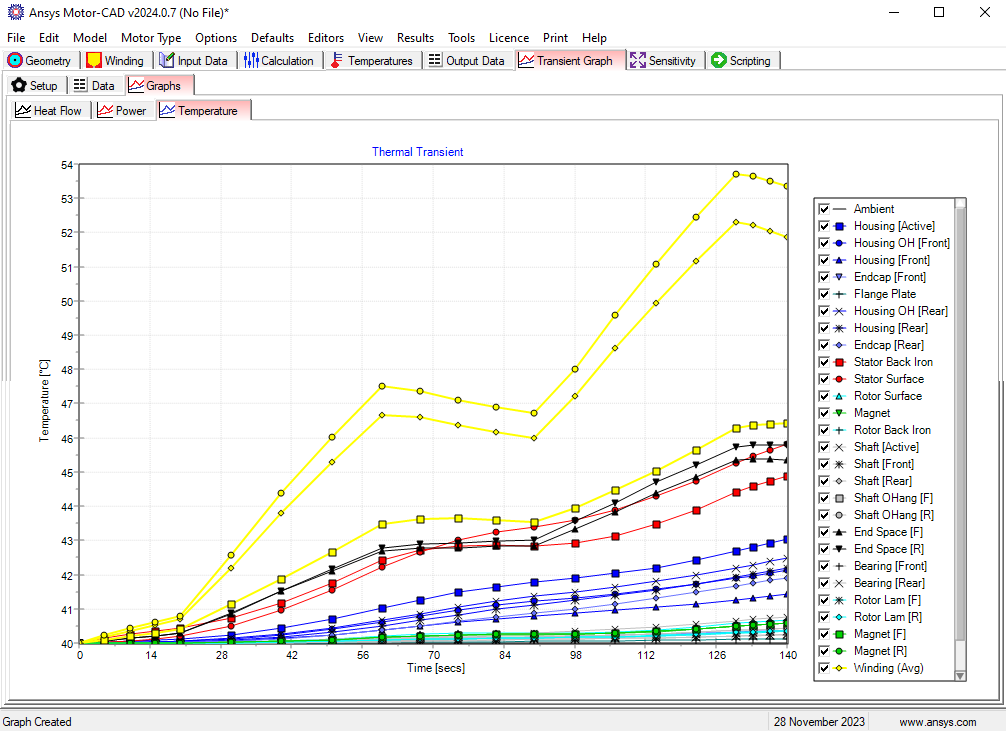Open the Print menu
Viewport: 1006px width, 731px height.
point(555,38)
